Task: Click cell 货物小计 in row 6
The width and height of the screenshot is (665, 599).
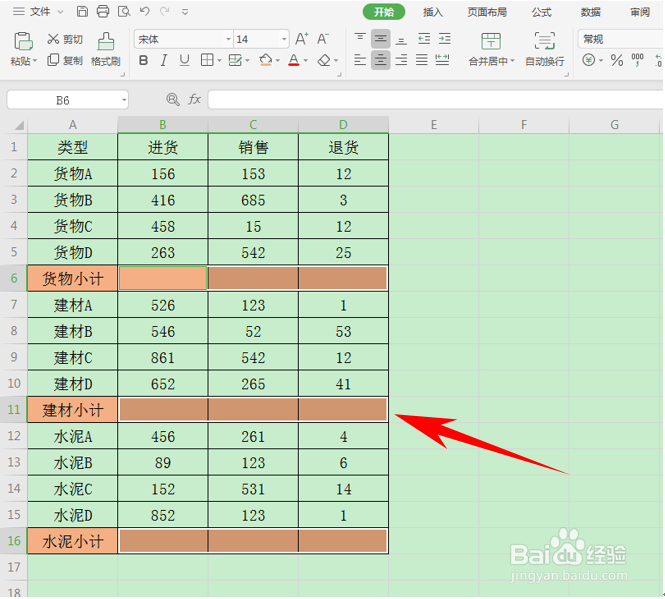Action: click(73, 279)
